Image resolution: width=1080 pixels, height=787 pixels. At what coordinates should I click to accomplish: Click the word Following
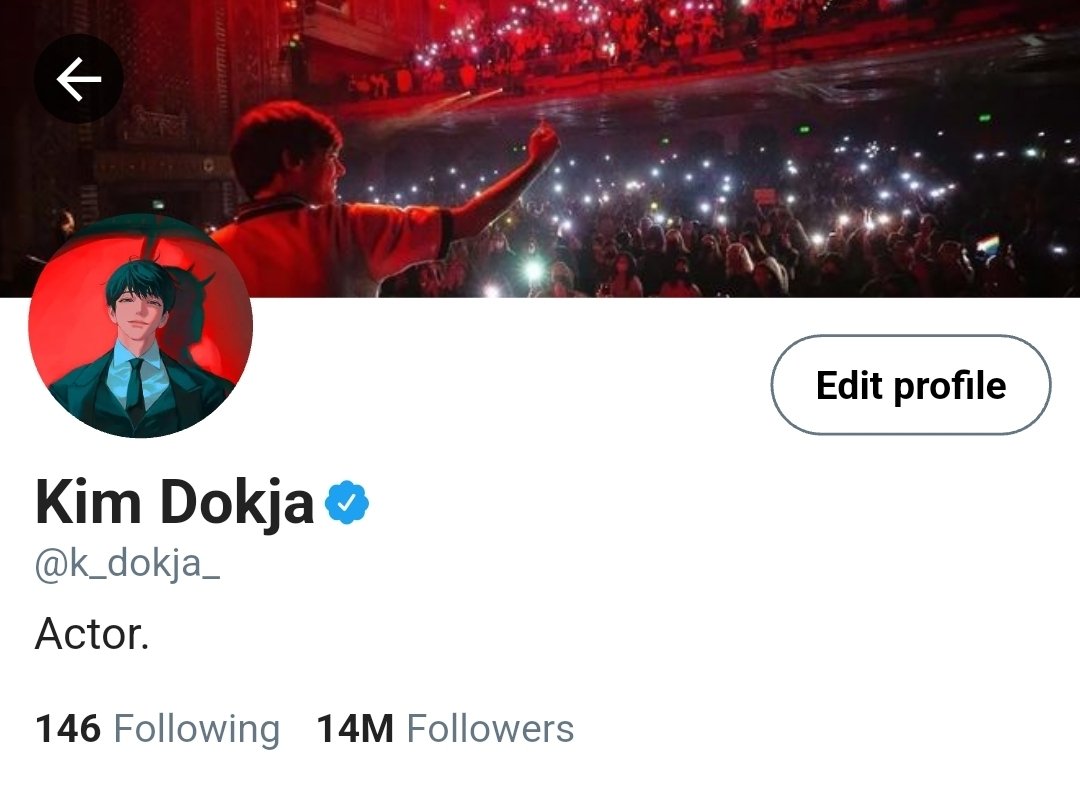click(197, 730)
